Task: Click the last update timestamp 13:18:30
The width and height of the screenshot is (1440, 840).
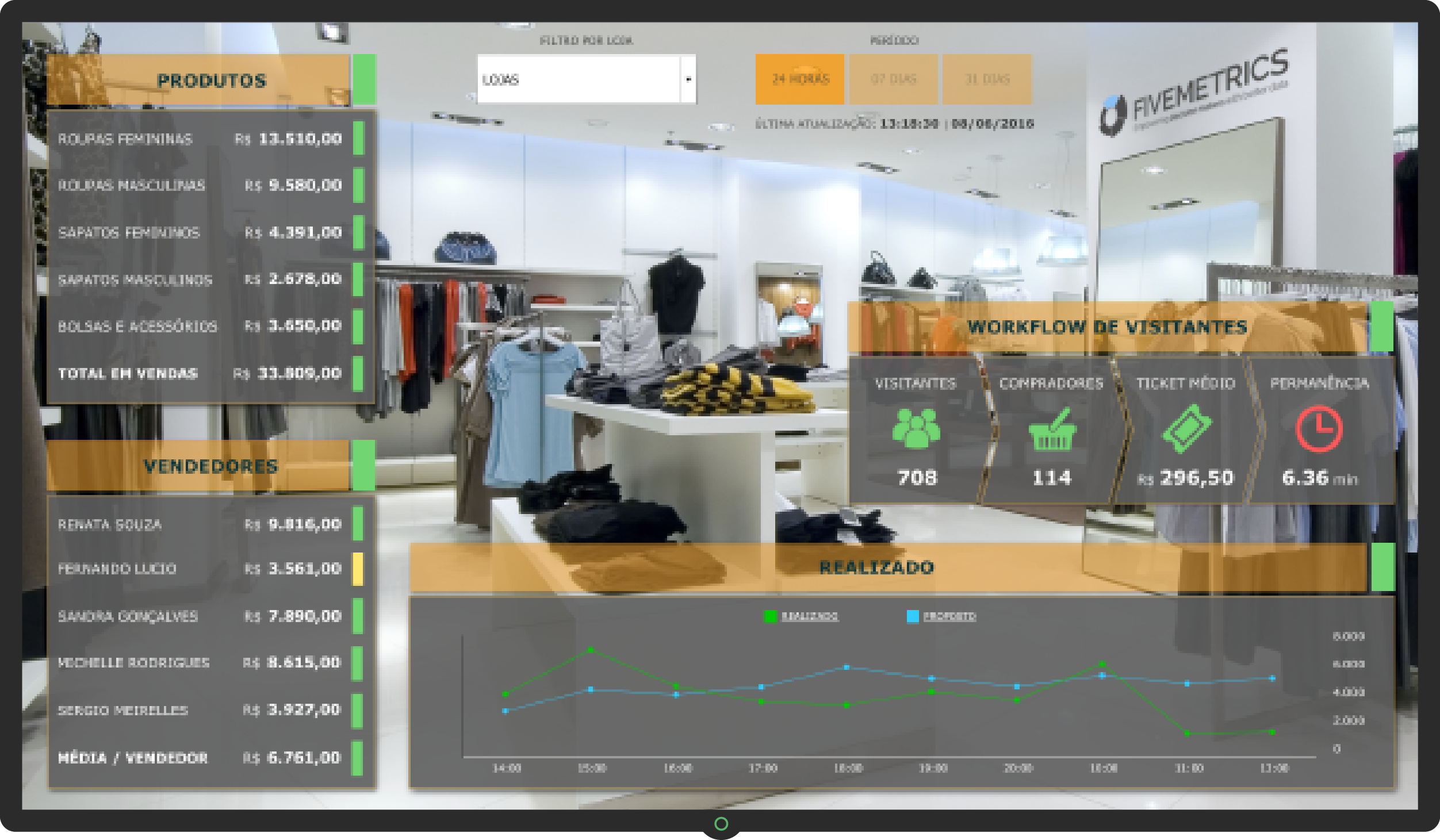Action: point(909,124)
